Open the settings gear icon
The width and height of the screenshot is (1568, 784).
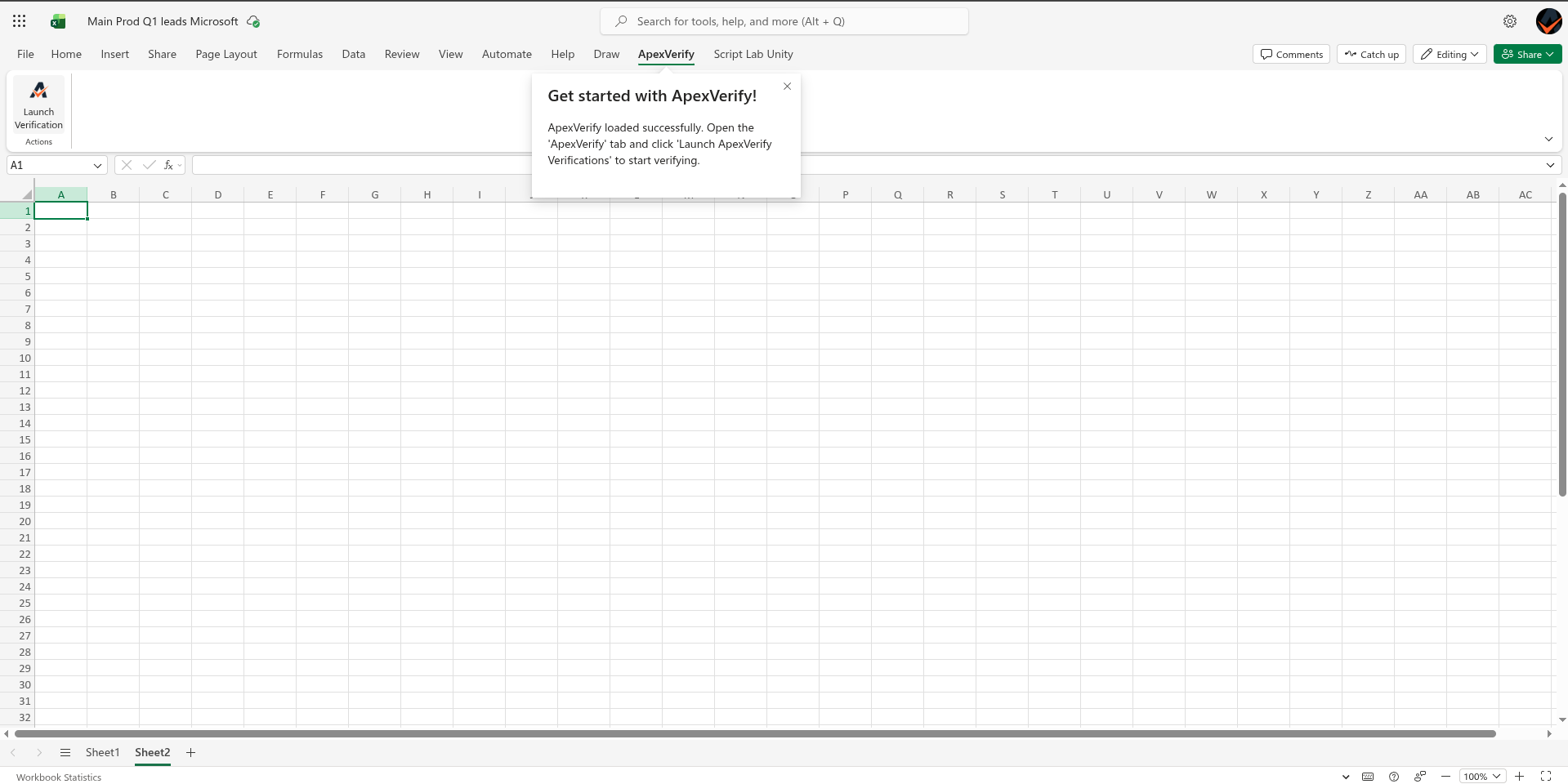click(x=1509, y=21)
